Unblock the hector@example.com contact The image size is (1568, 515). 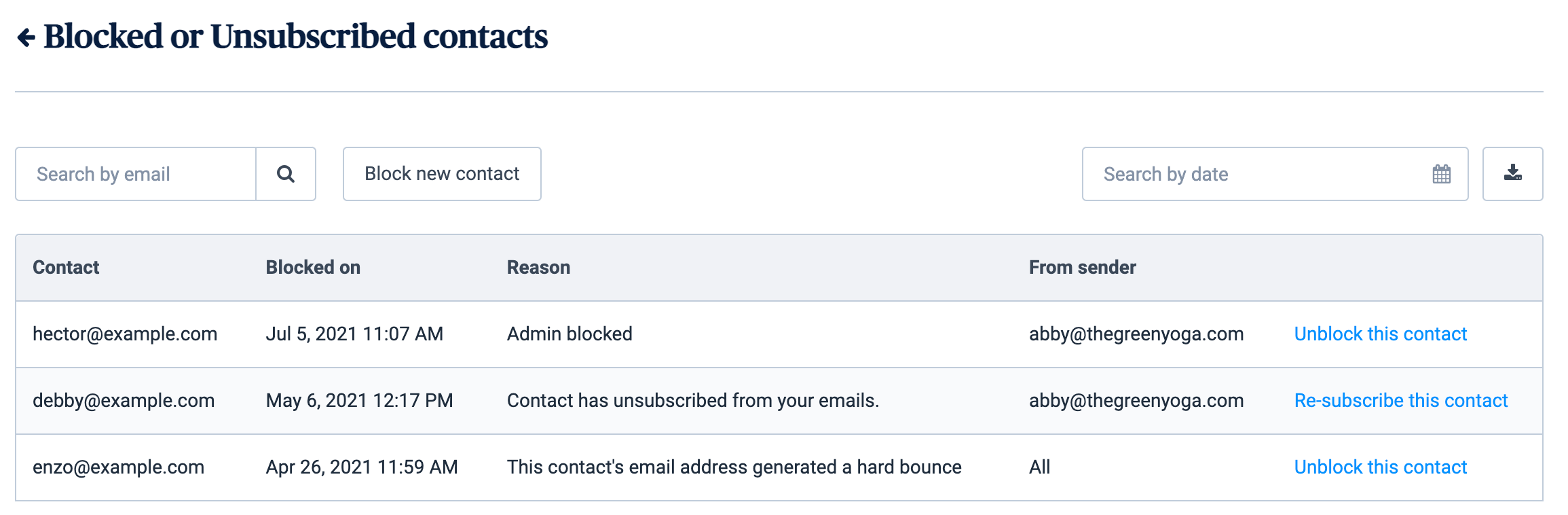pos(1380,334)
